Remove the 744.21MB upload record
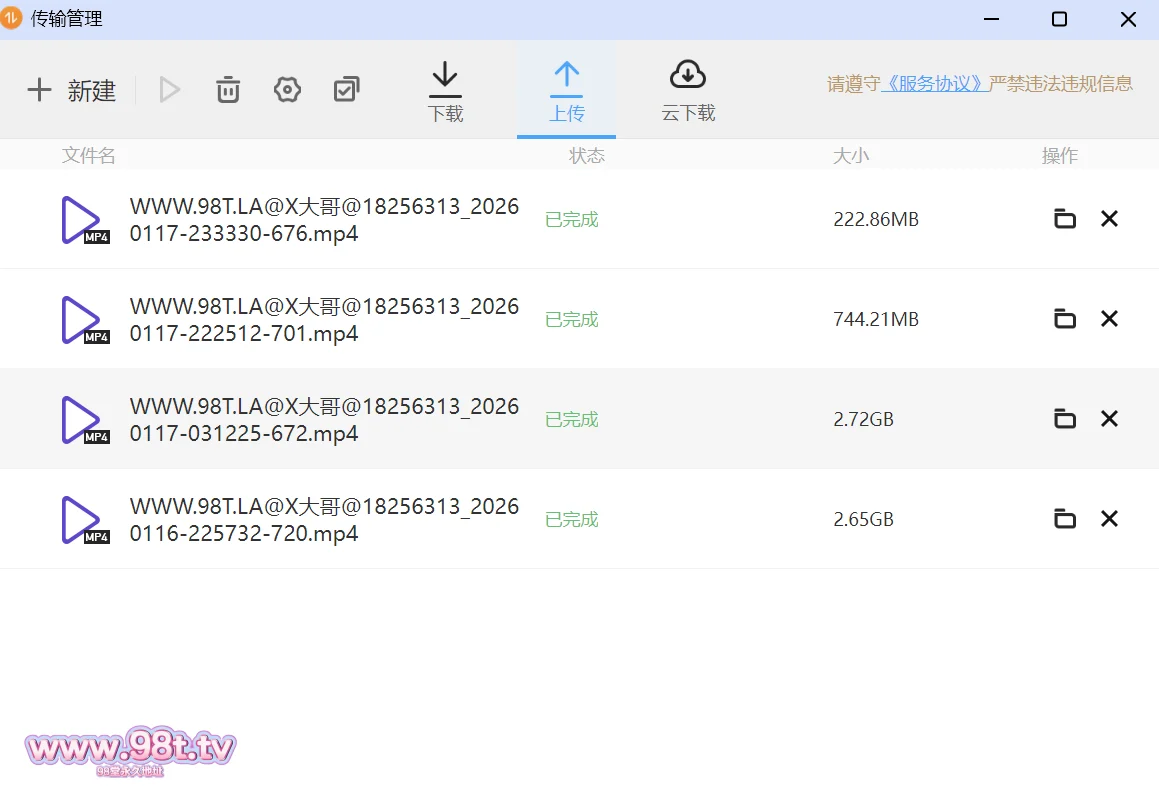1159x786 pixels. [1109, 319]
